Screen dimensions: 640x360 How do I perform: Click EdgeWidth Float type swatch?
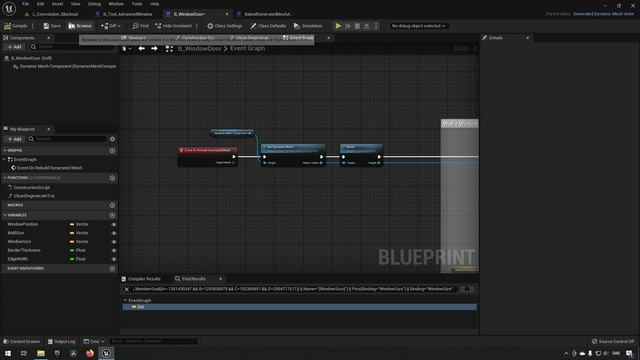point(72,259)
